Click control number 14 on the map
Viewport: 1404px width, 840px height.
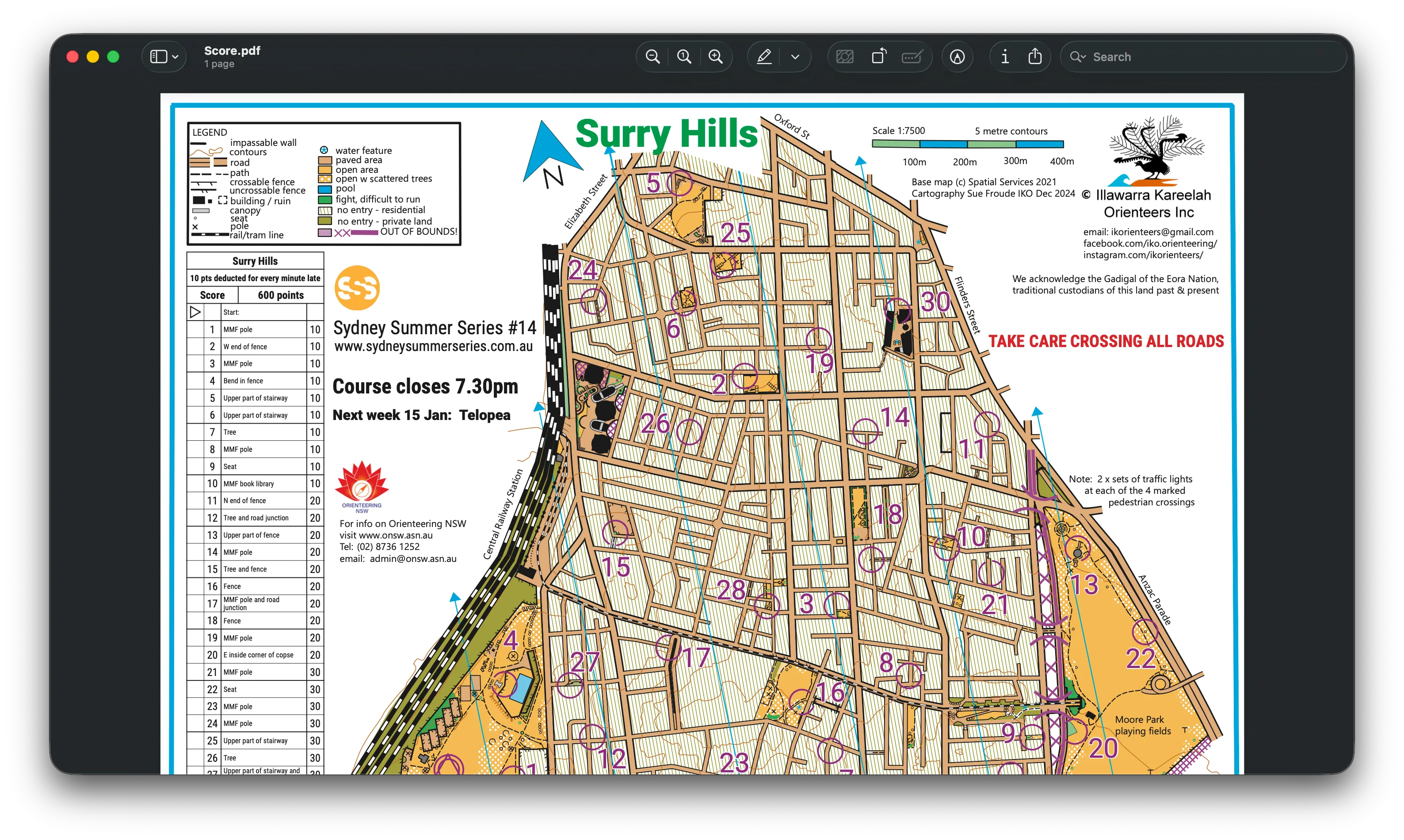tap(895, 418)
